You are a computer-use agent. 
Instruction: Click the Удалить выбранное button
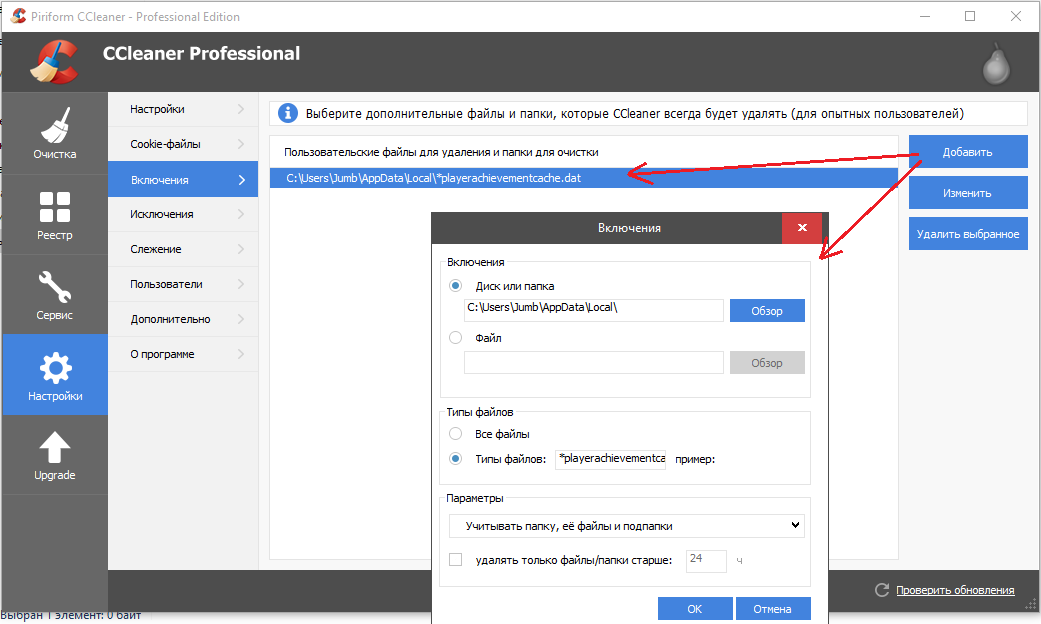(968, 234)
